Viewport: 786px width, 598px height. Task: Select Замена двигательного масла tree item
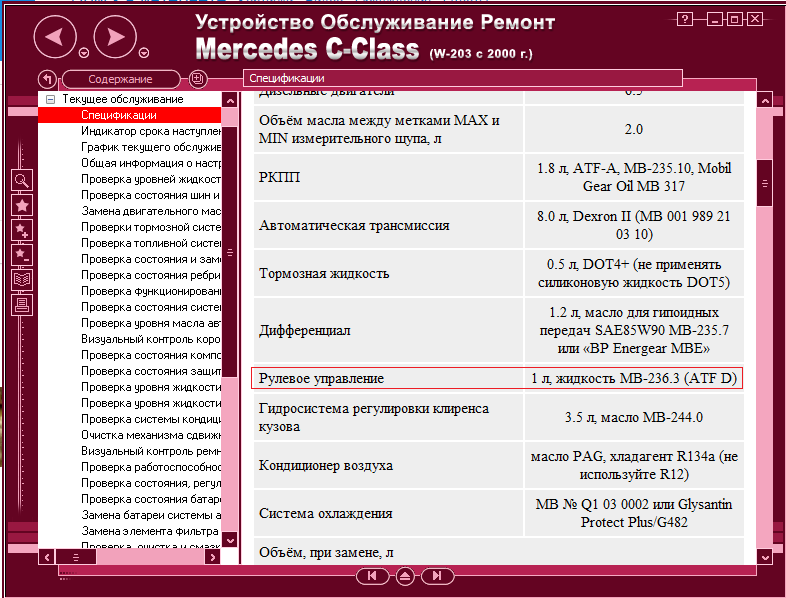(x=150, y=211)
